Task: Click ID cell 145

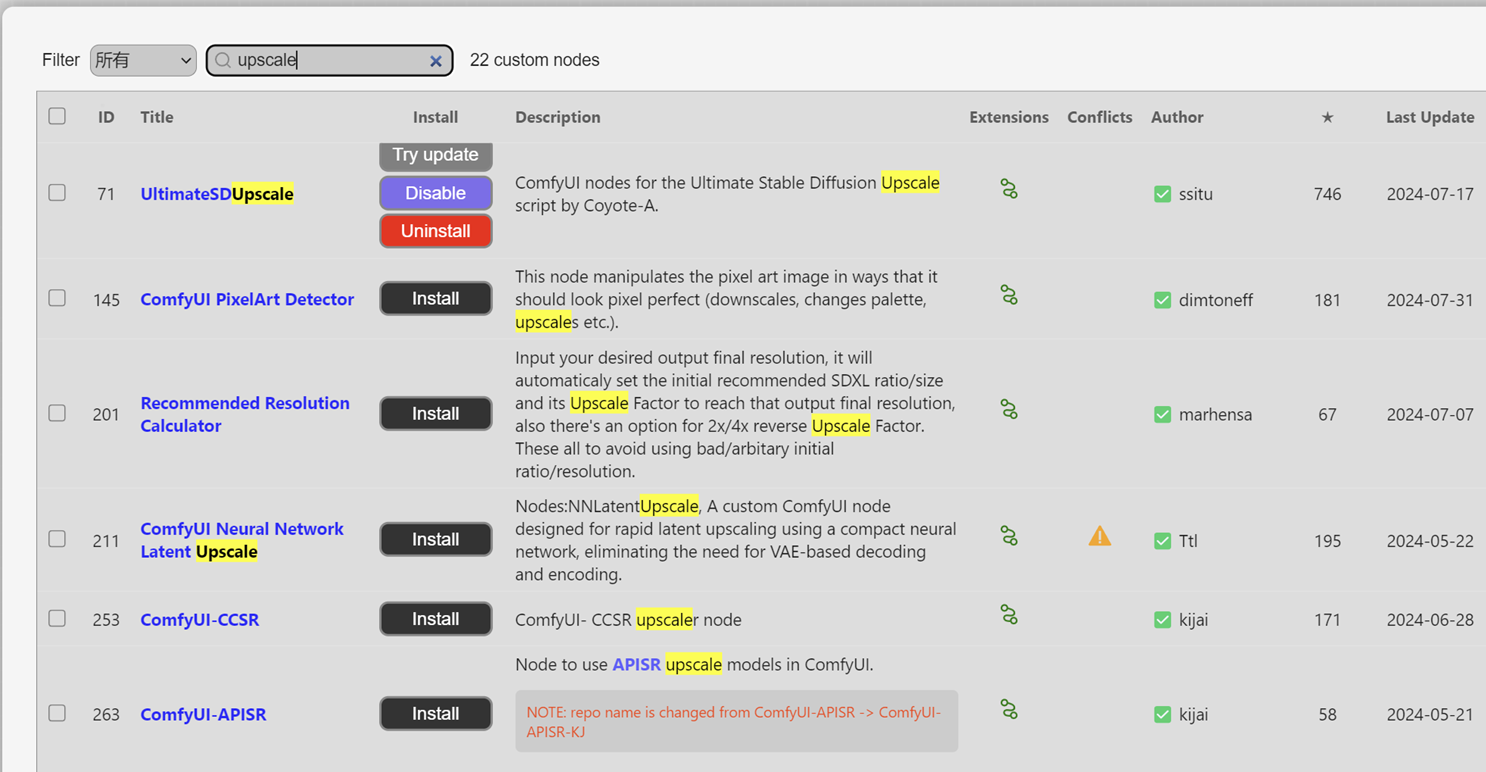Action: 106,300
